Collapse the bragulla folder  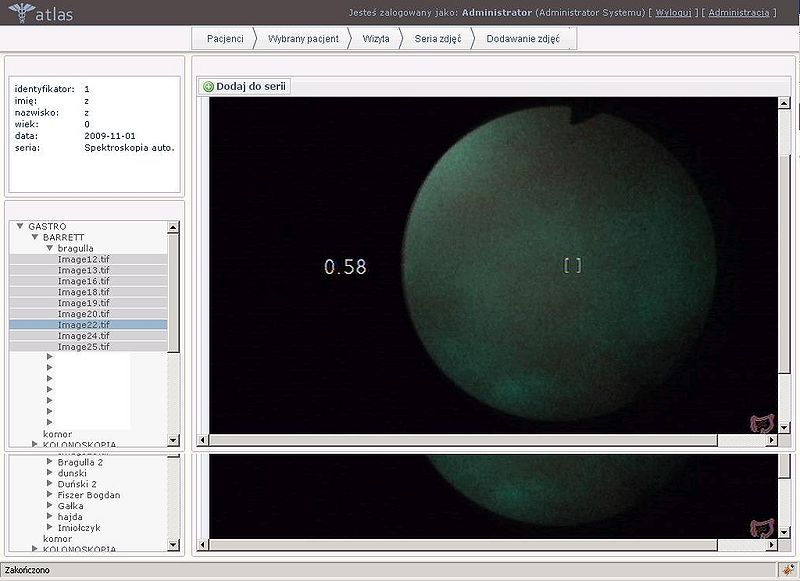pyautogui.click(x=49, y=248)
